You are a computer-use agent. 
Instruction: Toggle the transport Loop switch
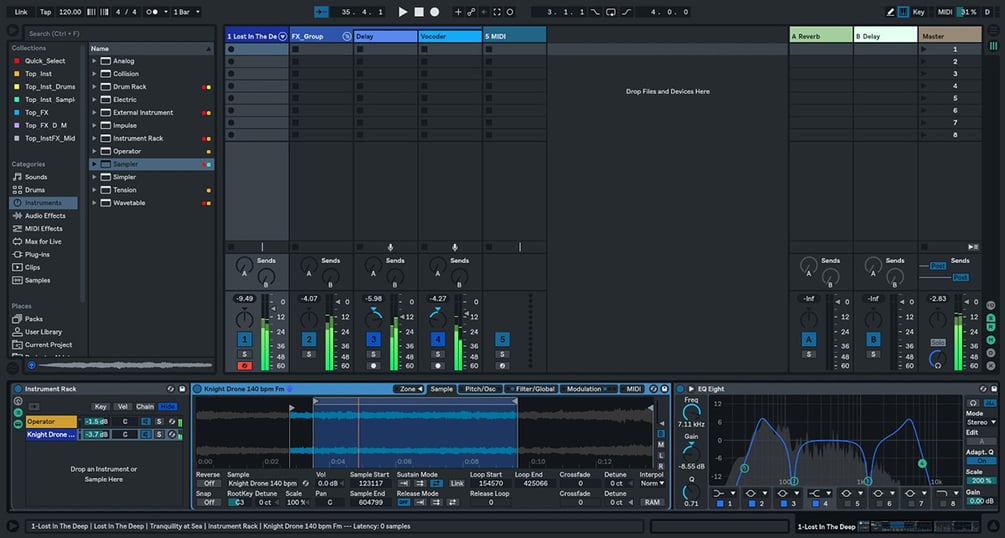point(611,12)
